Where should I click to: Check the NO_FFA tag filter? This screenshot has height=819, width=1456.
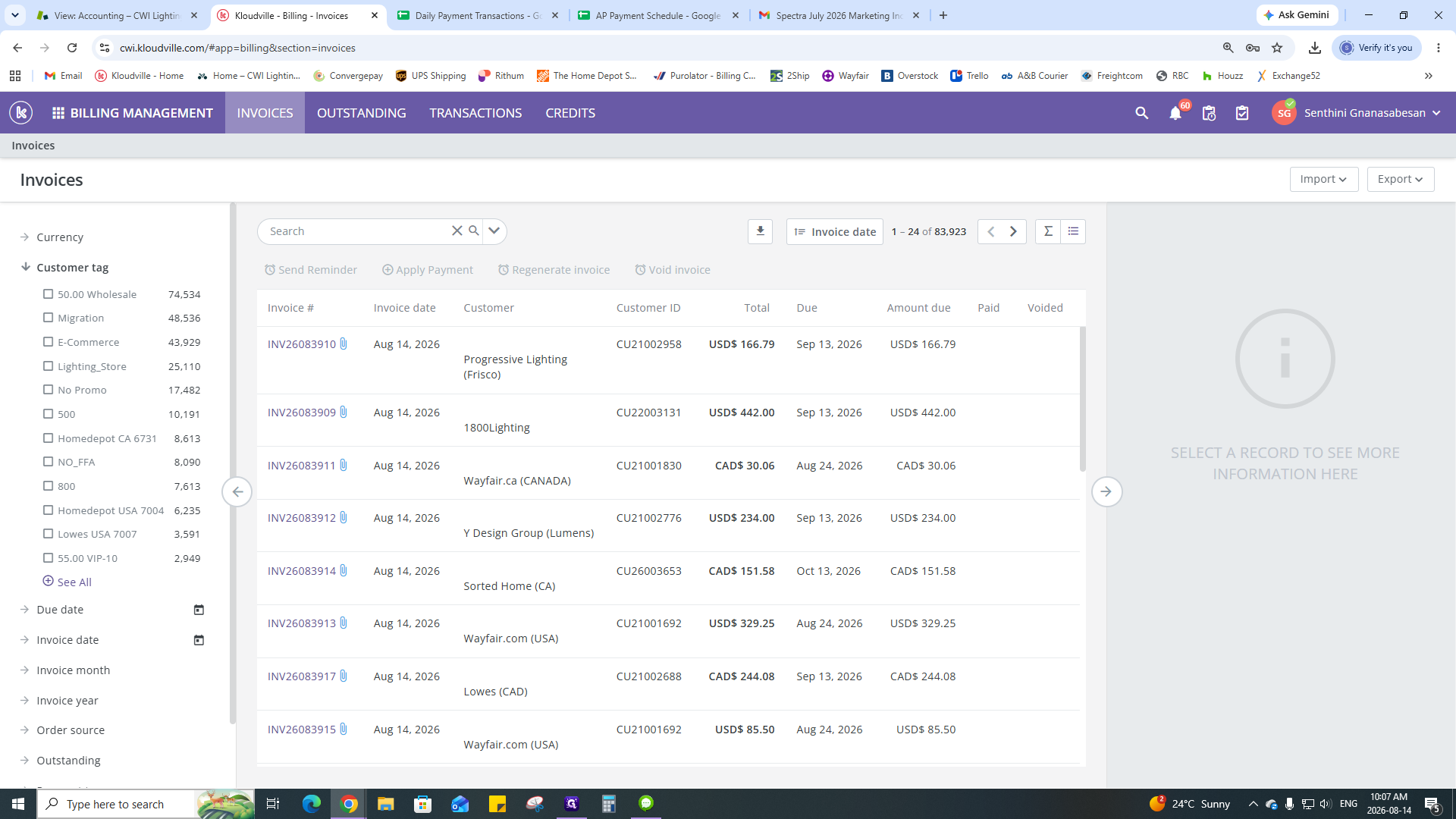coord(48,461)
